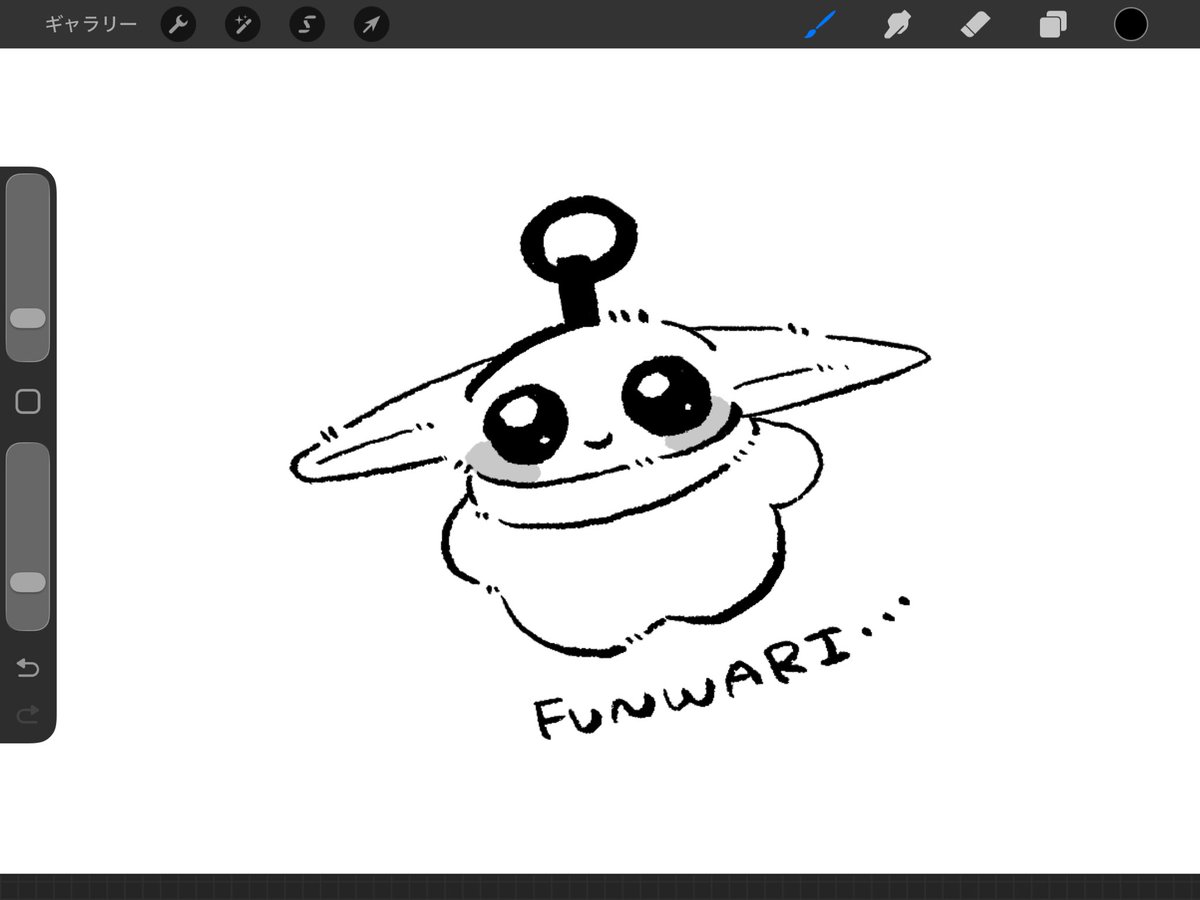
Task: Activate the Selection S-shaped tool
Action: [307, 24]
